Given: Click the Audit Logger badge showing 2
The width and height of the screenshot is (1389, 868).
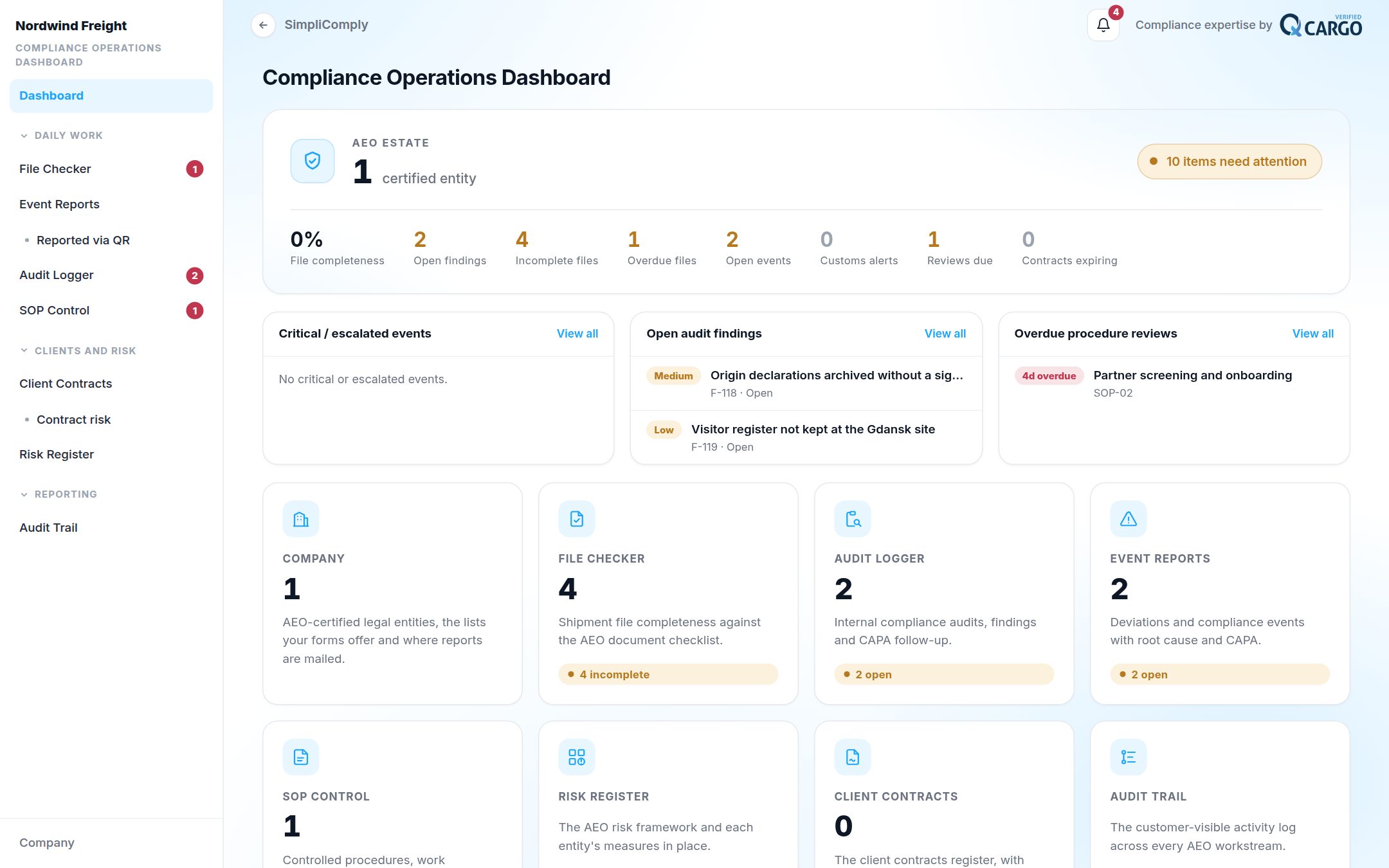Looking at the screenshot, I should (x=195, y=275).
